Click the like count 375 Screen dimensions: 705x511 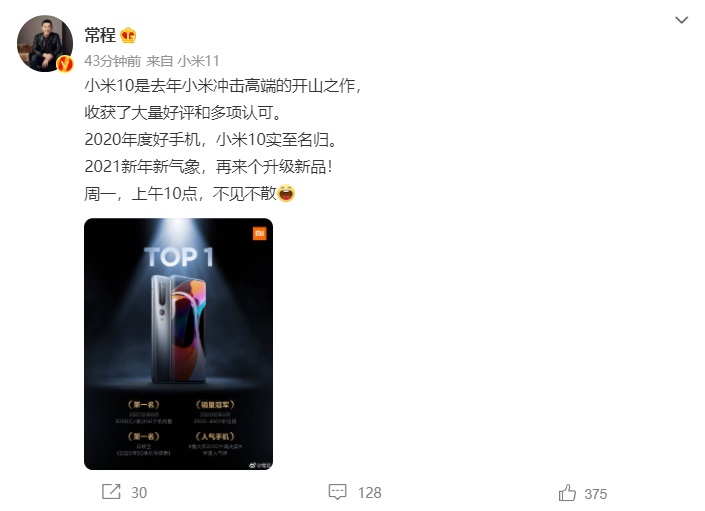(x=596, y=494)
